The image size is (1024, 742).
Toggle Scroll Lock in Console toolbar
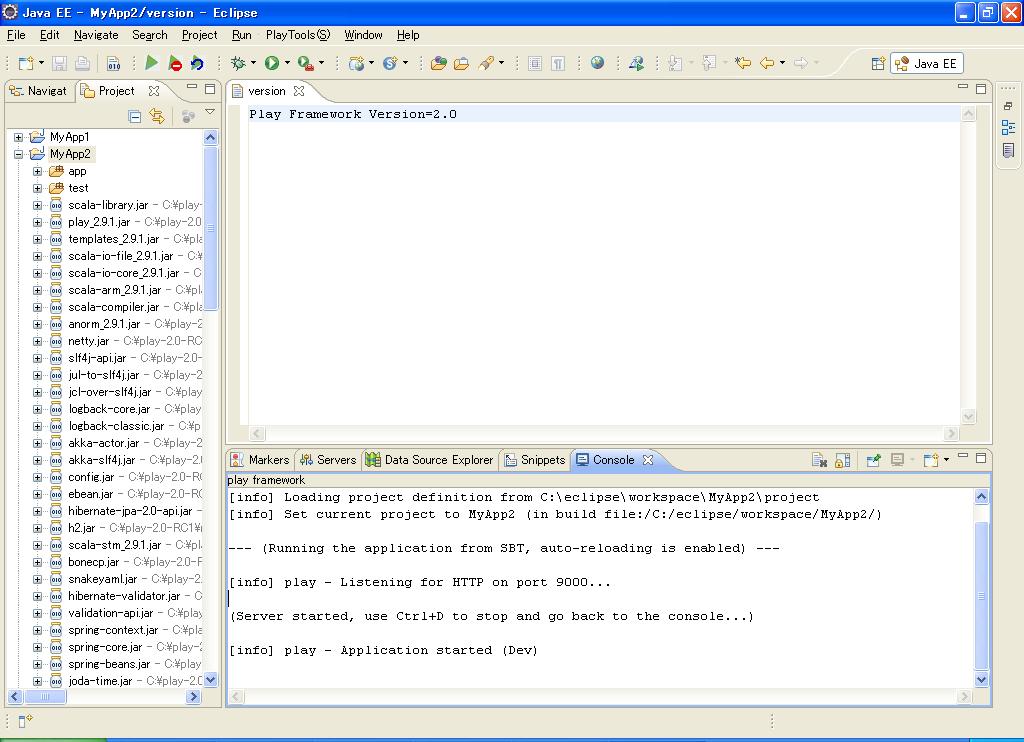842,460
